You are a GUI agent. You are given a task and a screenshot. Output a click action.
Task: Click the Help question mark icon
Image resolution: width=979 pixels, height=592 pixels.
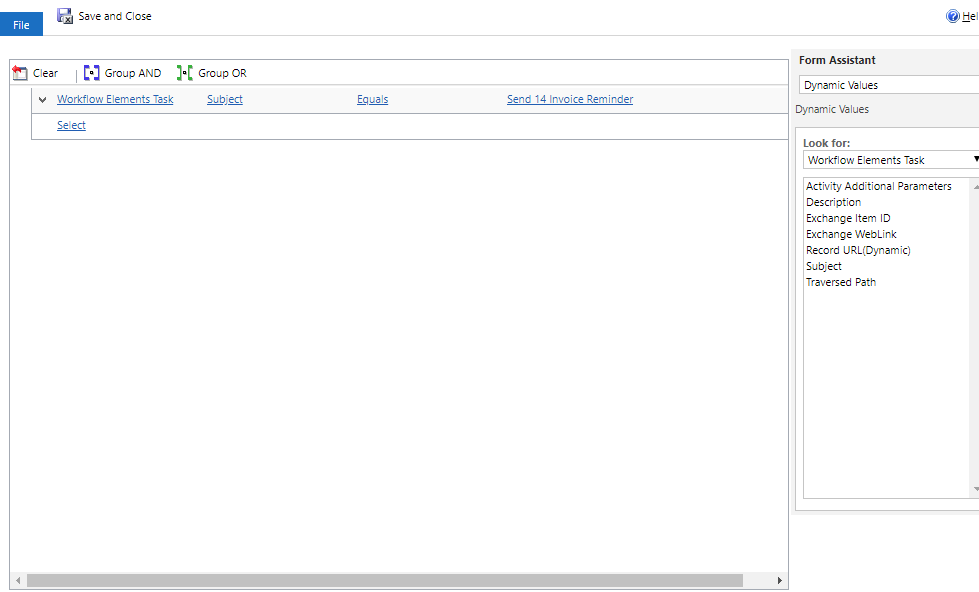[953, 16]
